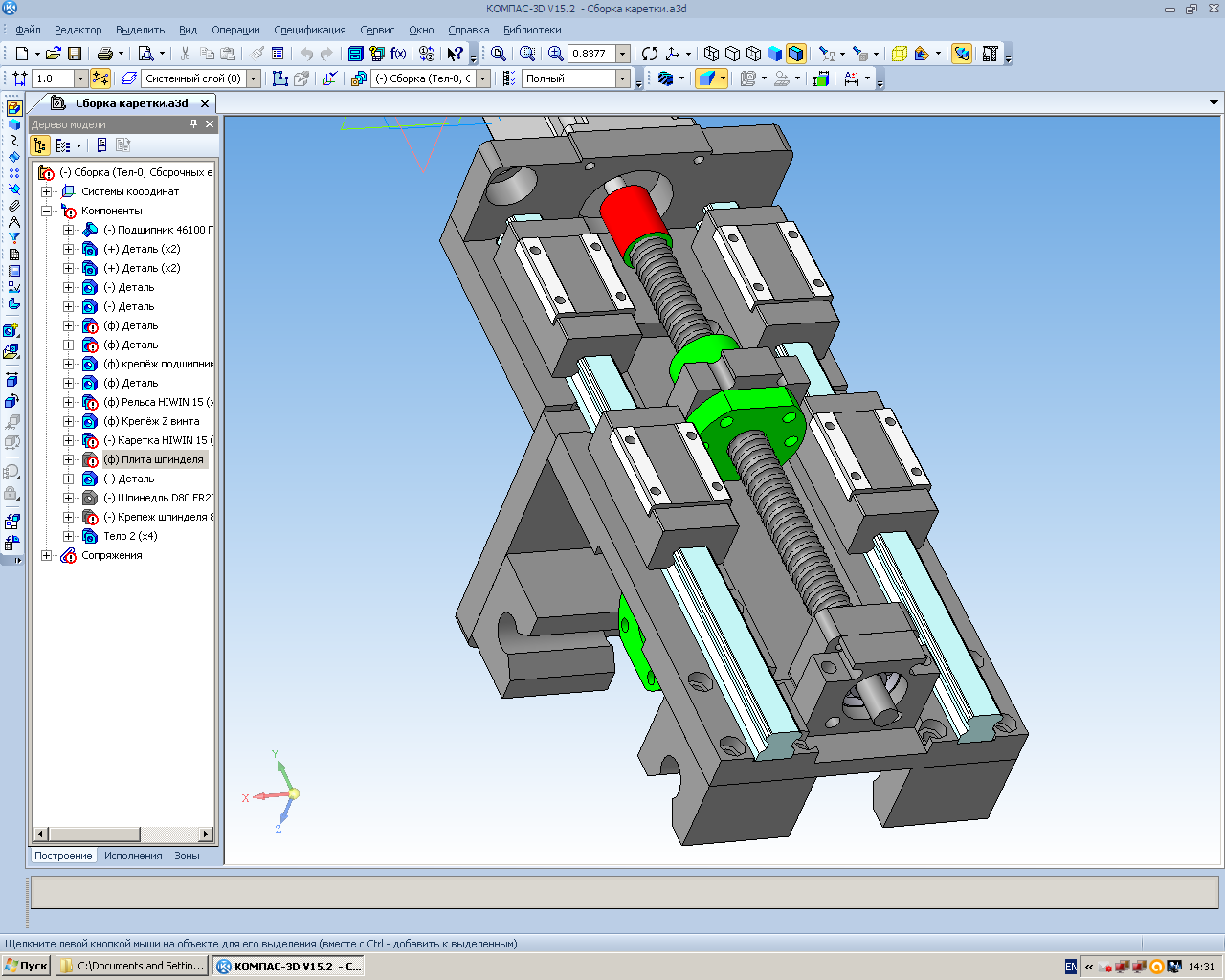Switch display to wireframe mode
This screenshot has width=1225, height=980.
pyautogui.click(x=711, y=54)
